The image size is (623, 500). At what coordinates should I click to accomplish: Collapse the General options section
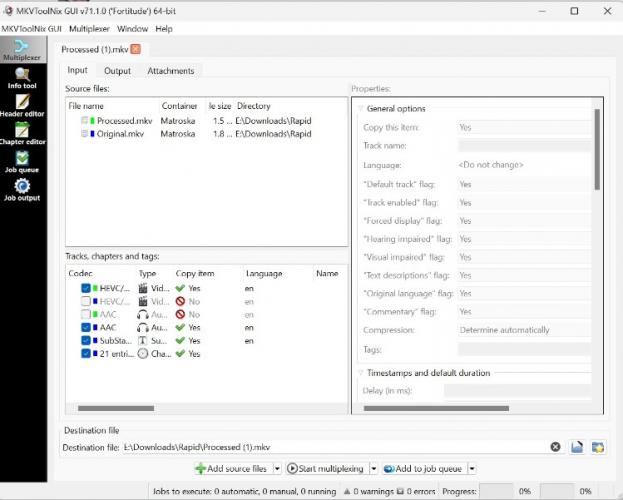click(360, 109)
